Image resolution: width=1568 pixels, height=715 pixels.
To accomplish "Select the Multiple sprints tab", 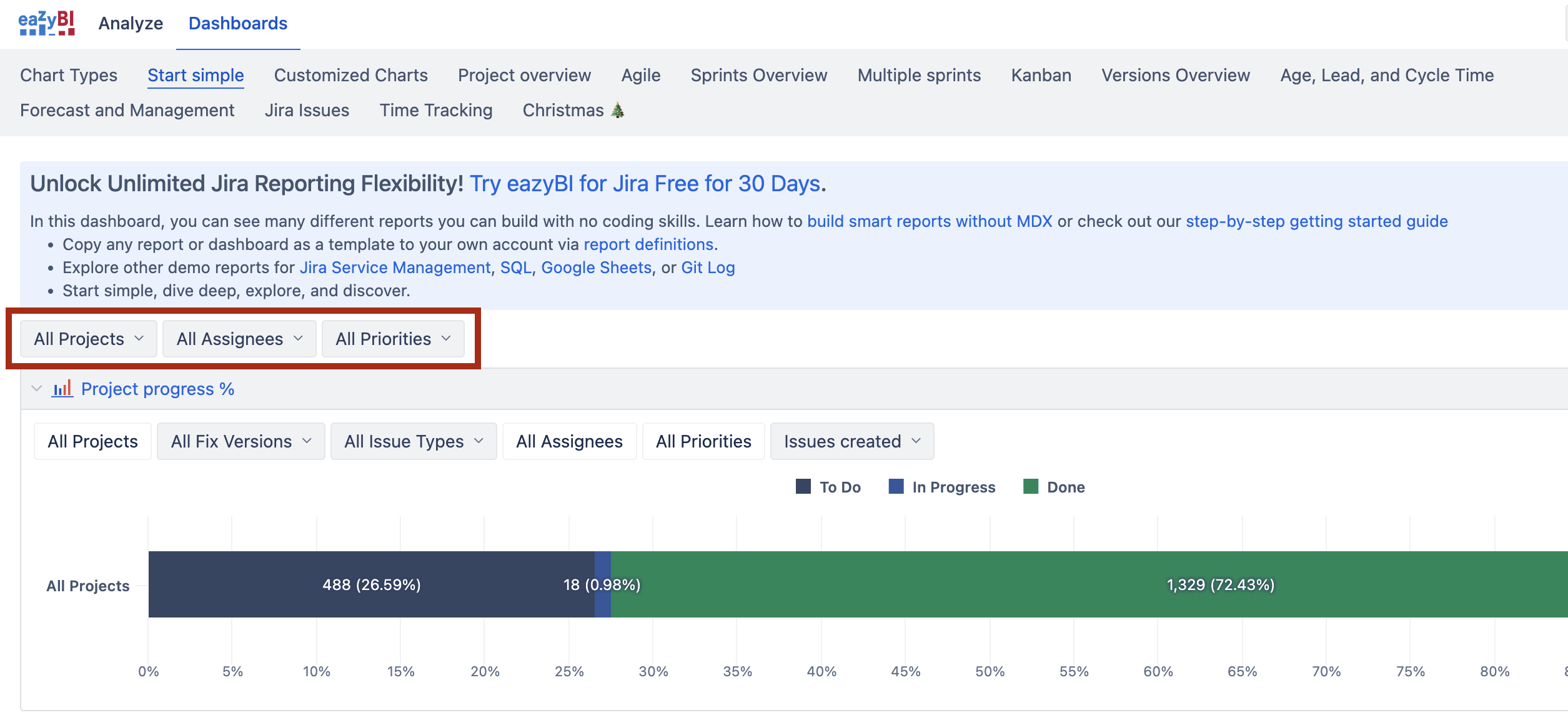I will pyautogui.click(x=920, y=75).
